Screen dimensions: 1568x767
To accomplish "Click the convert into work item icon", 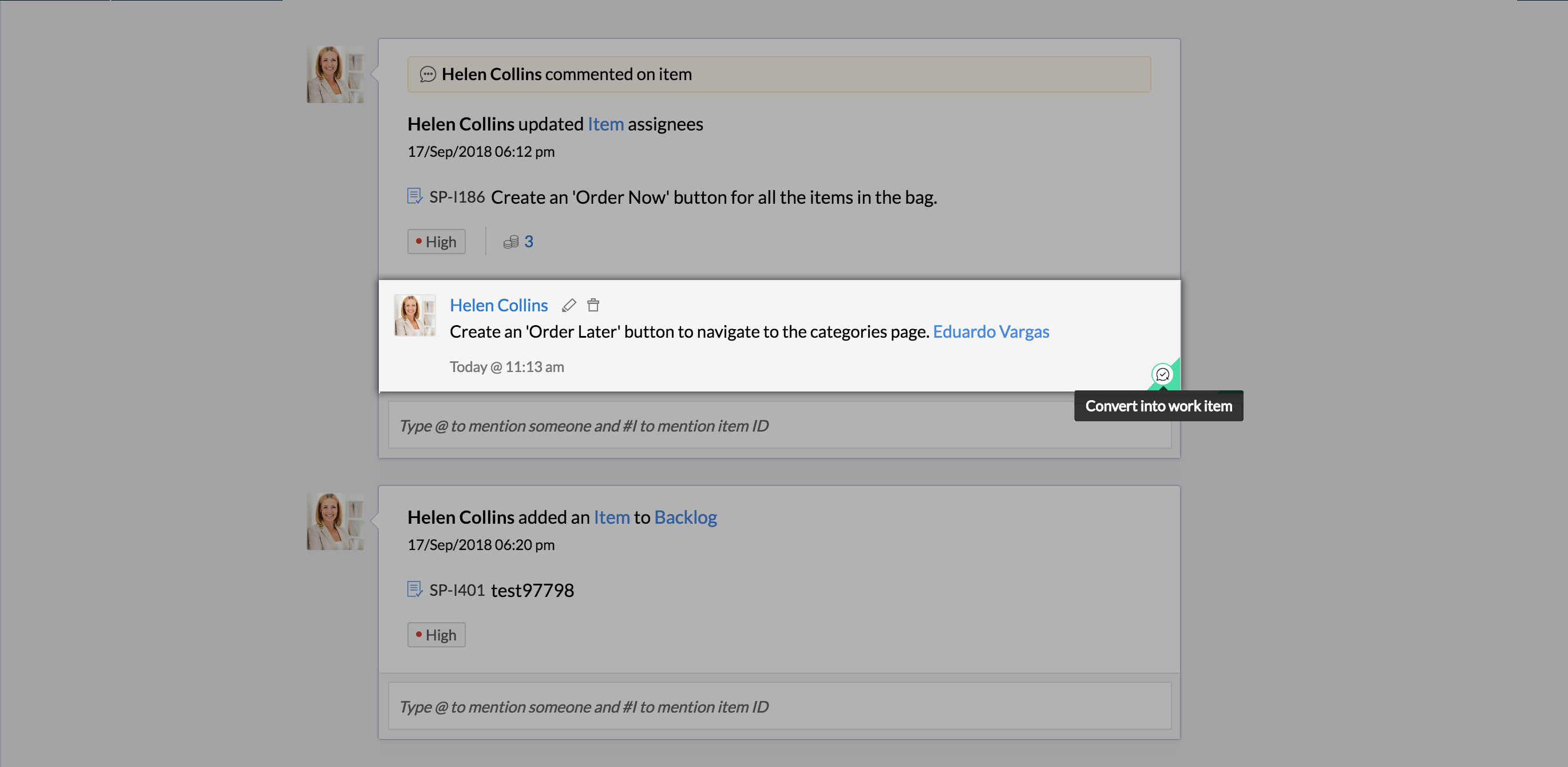I will point(1162,374).
